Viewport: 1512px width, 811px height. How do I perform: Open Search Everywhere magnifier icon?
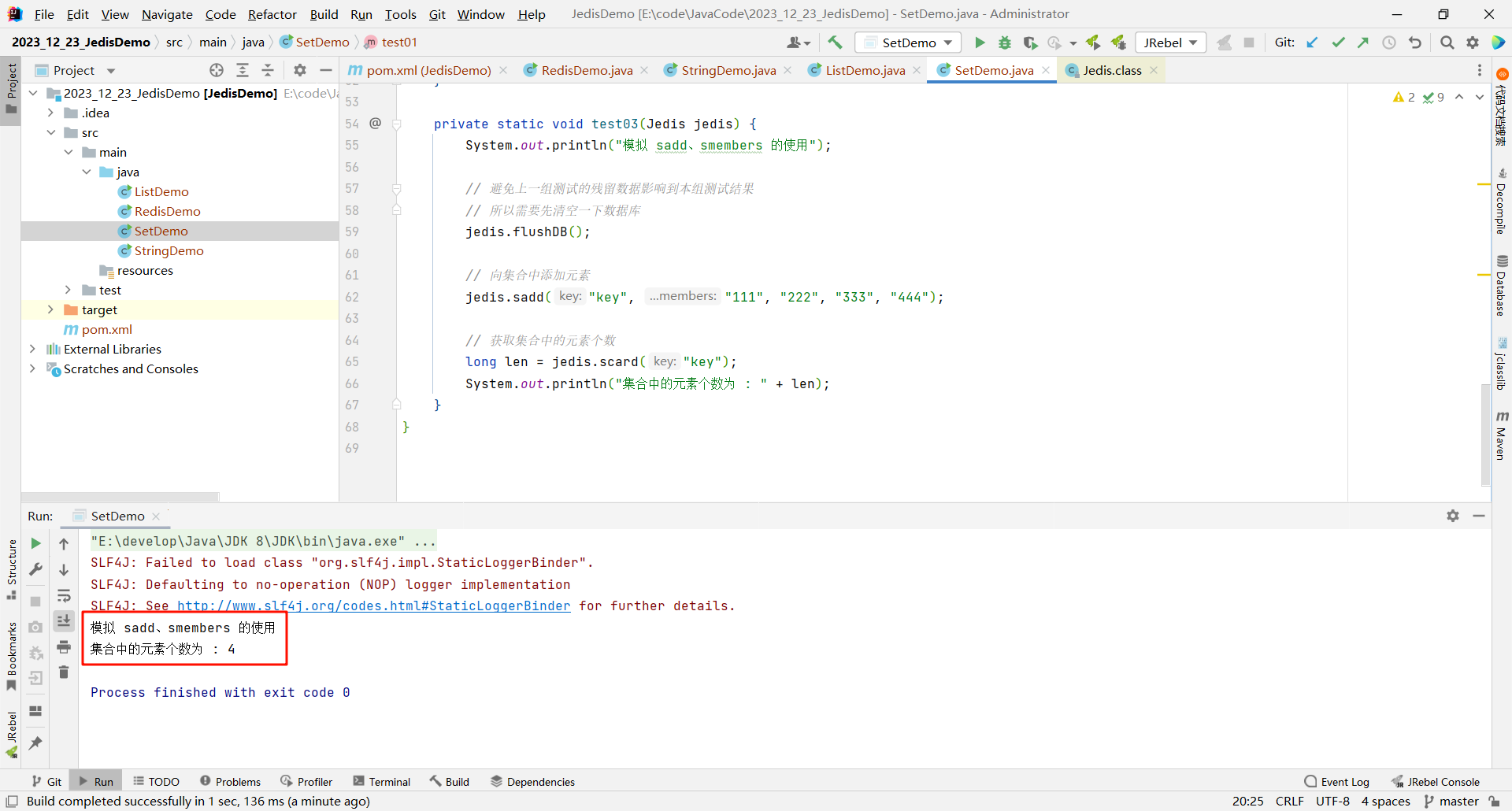click(1447, 43)
